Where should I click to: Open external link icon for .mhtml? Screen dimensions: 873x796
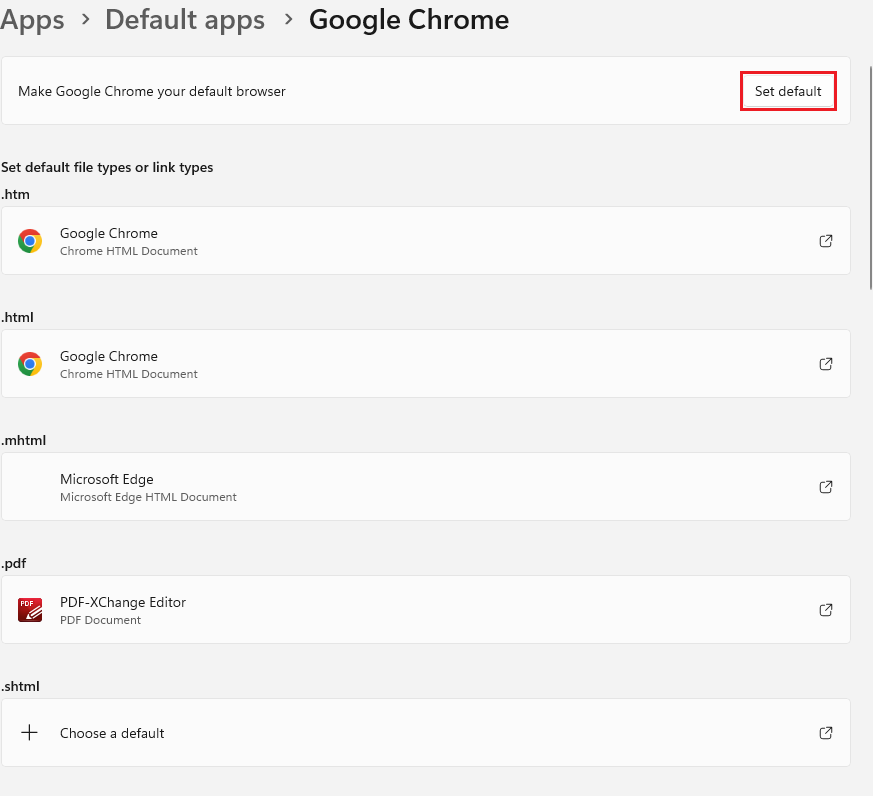[826, 487]
